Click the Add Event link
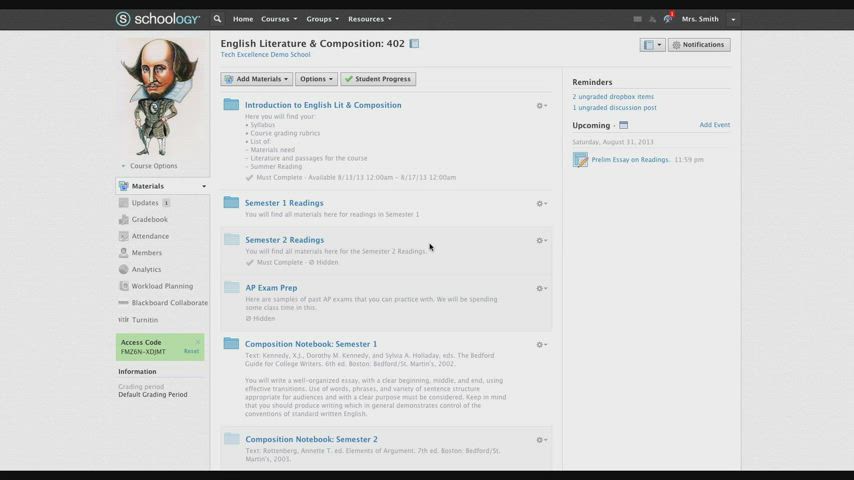854x480 pixels. tap(714, 125)
